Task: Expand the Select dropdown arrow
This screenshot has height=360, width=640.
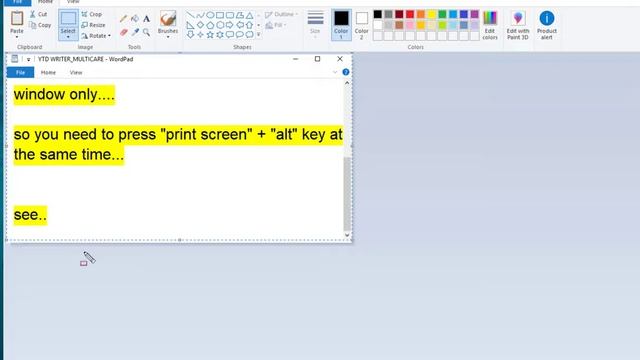Action: (x=68, y=37)
